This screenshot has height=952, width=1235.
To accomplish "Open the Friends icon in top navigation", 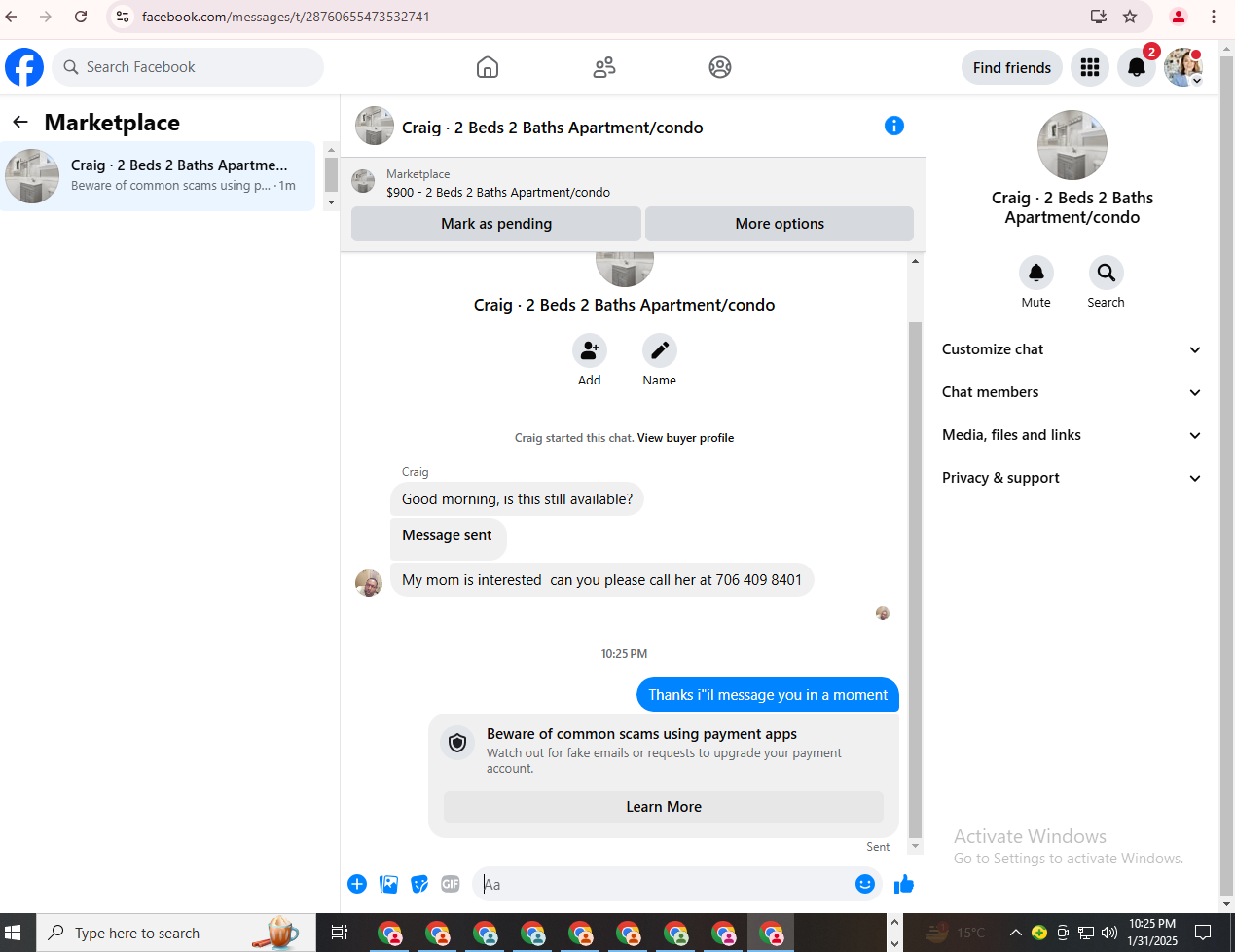I will (x=604, y=67).
